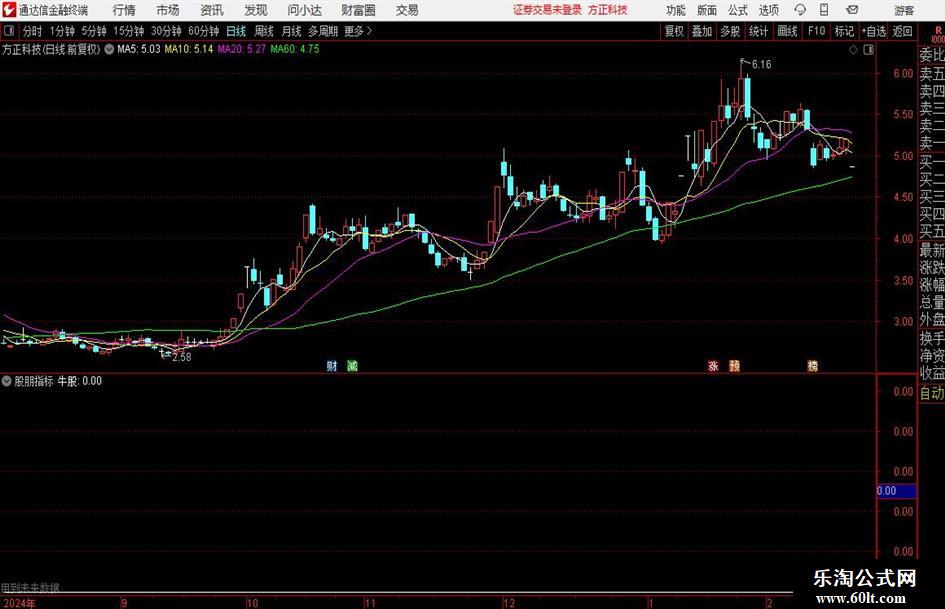Image resolution: width=945 pixels, height=609 pixels.
Task: Click the 6.16 high price annotation
Action: click(x=761, y=65)
